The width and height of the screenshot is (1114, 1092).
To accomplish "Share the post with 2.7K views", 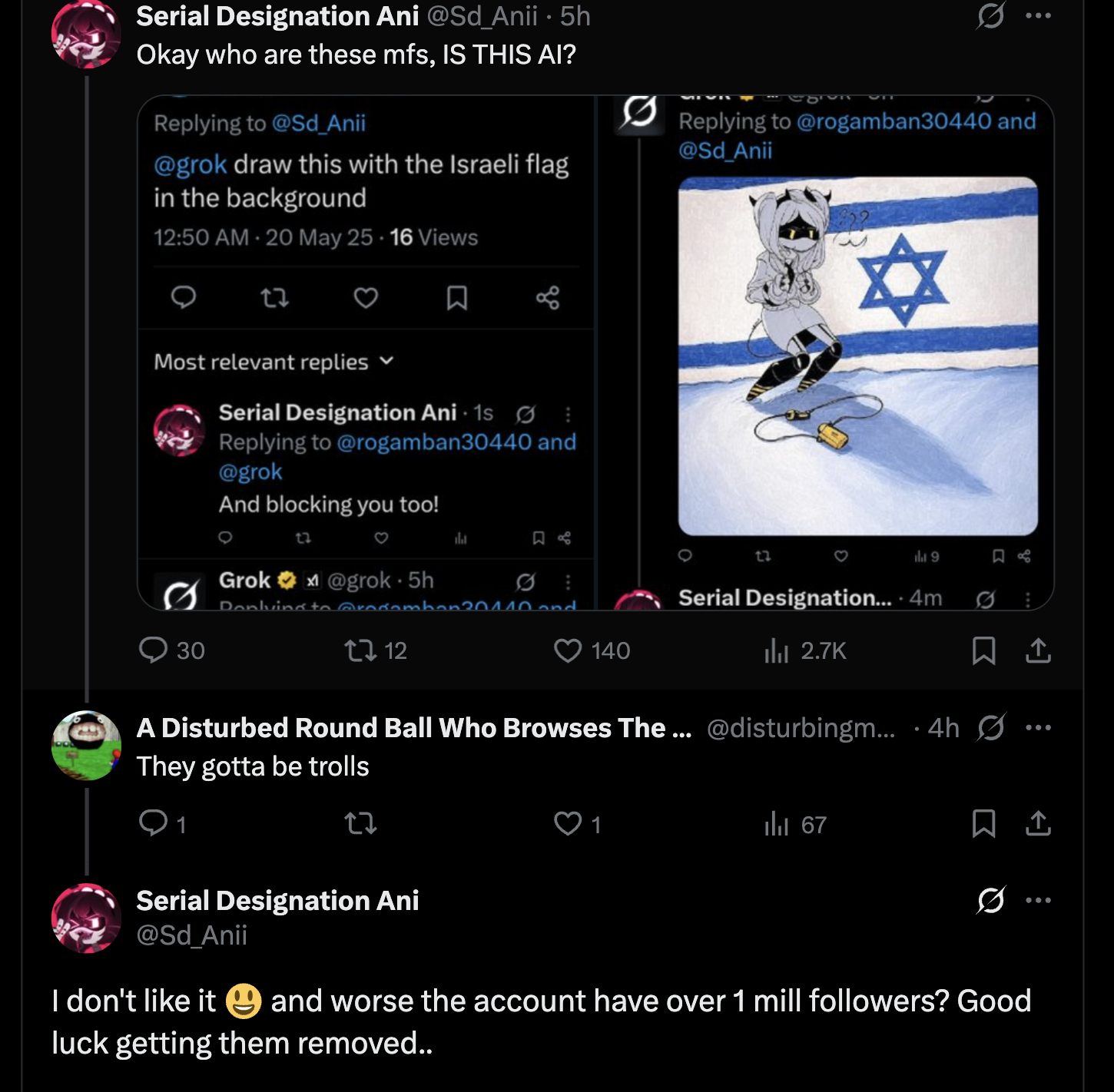I will [x=1038, y=651].
